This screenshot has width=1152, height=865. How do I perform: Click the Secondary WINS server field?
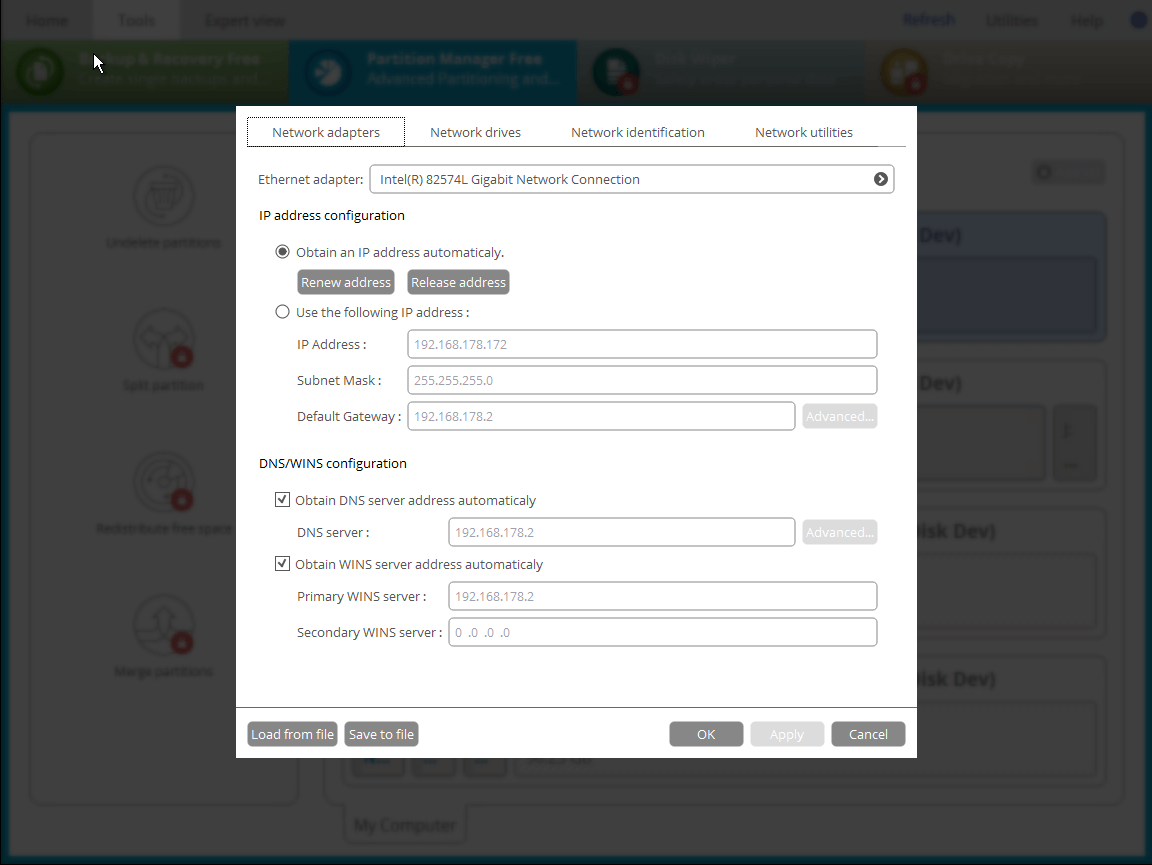tap(662, 632)
